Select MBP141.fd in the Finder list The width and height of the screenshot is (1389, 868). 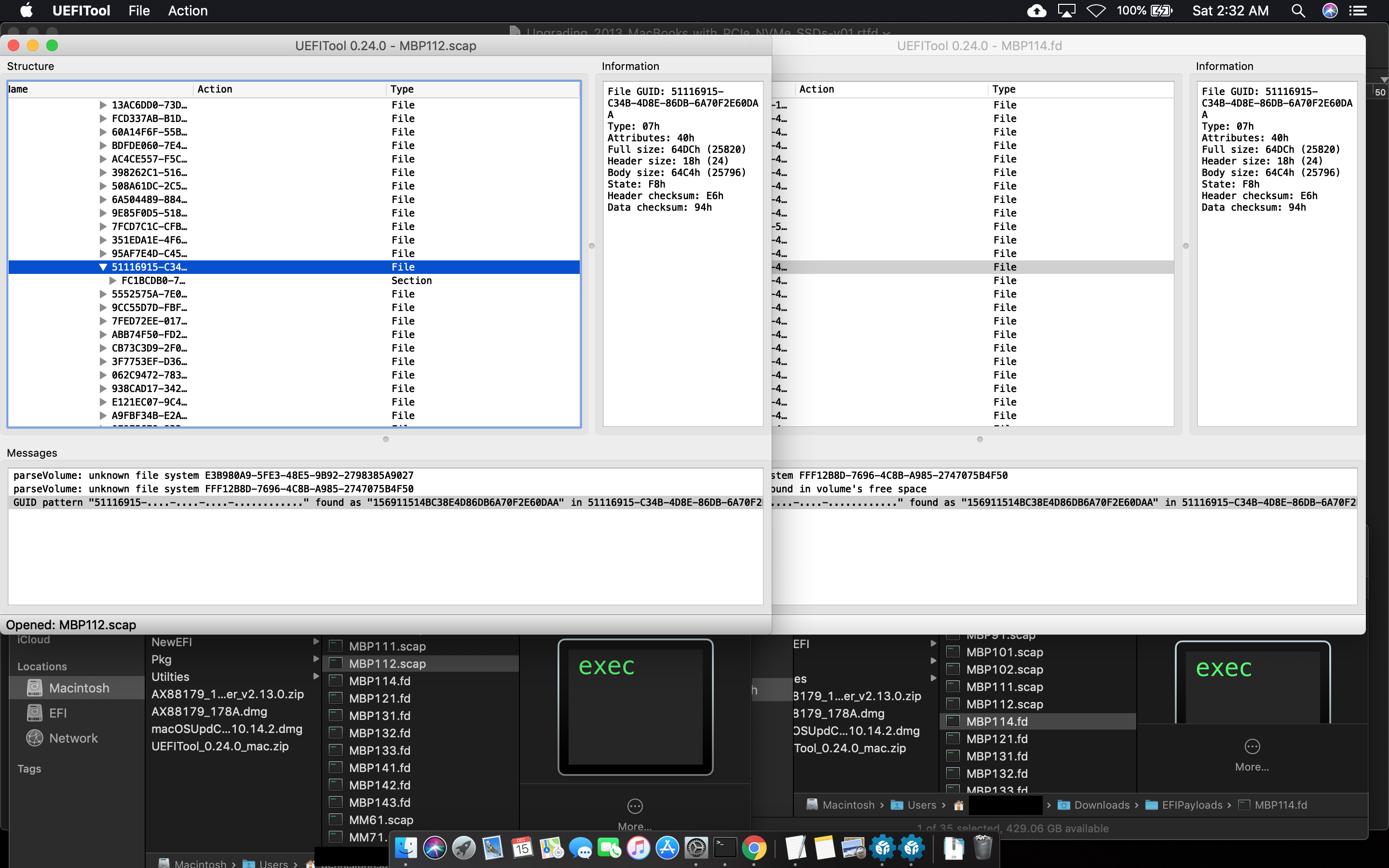point(421,768)
